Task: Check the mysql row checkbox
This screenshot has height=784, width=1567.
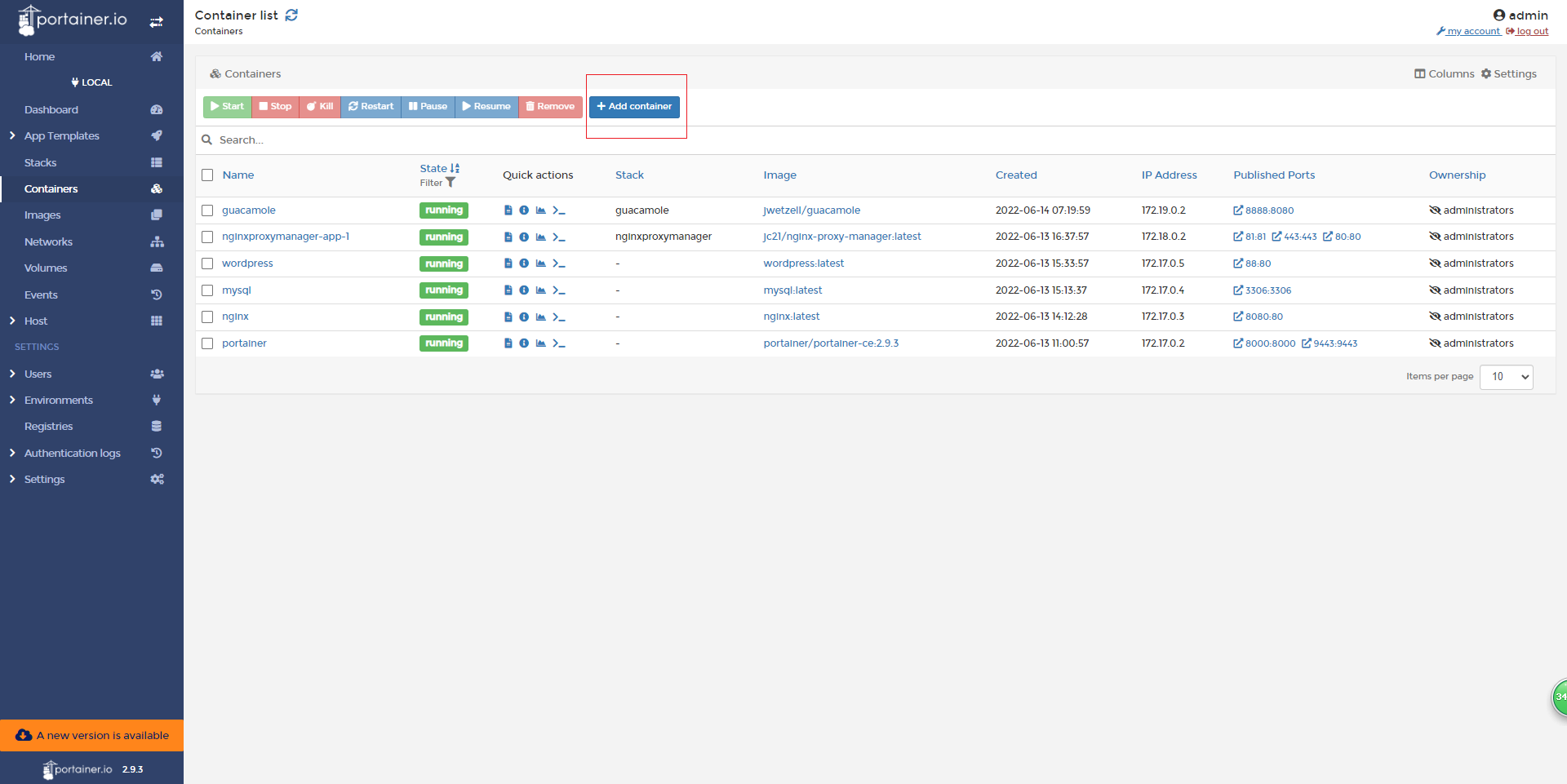Action: (207, 290)
